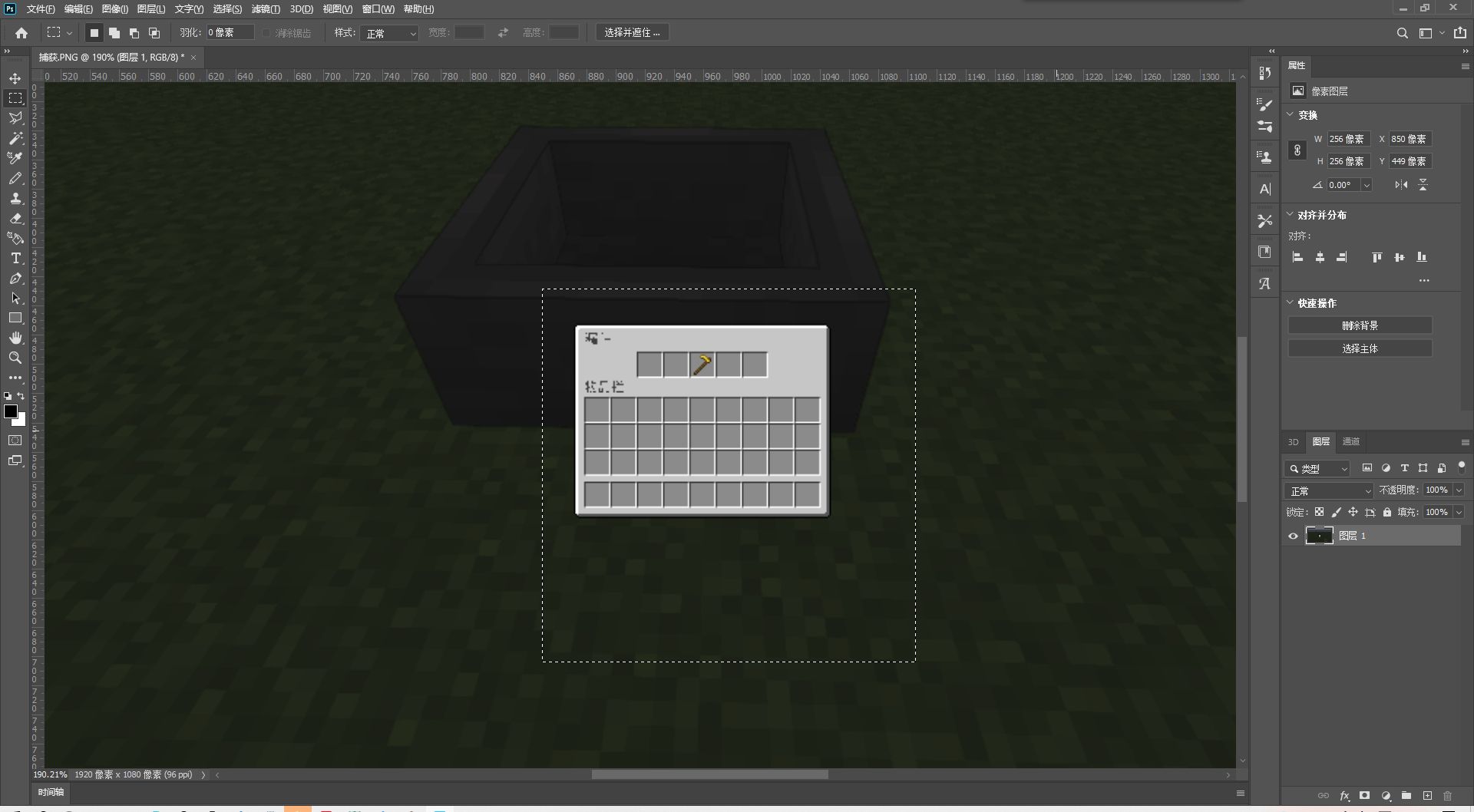Toggle link width and height chain

pos(1297,150)
